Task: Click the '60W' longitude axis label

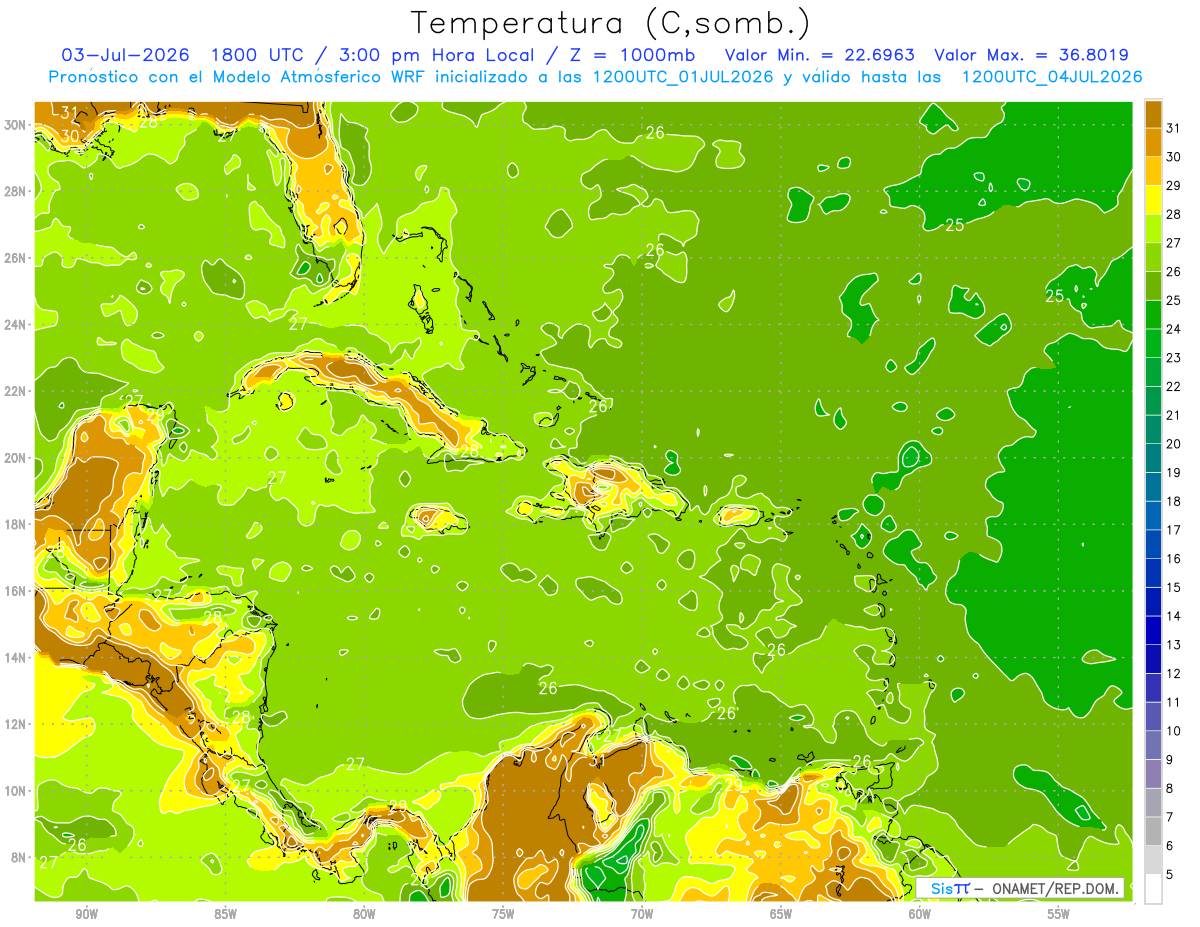Action: click(x=920, y=914)
